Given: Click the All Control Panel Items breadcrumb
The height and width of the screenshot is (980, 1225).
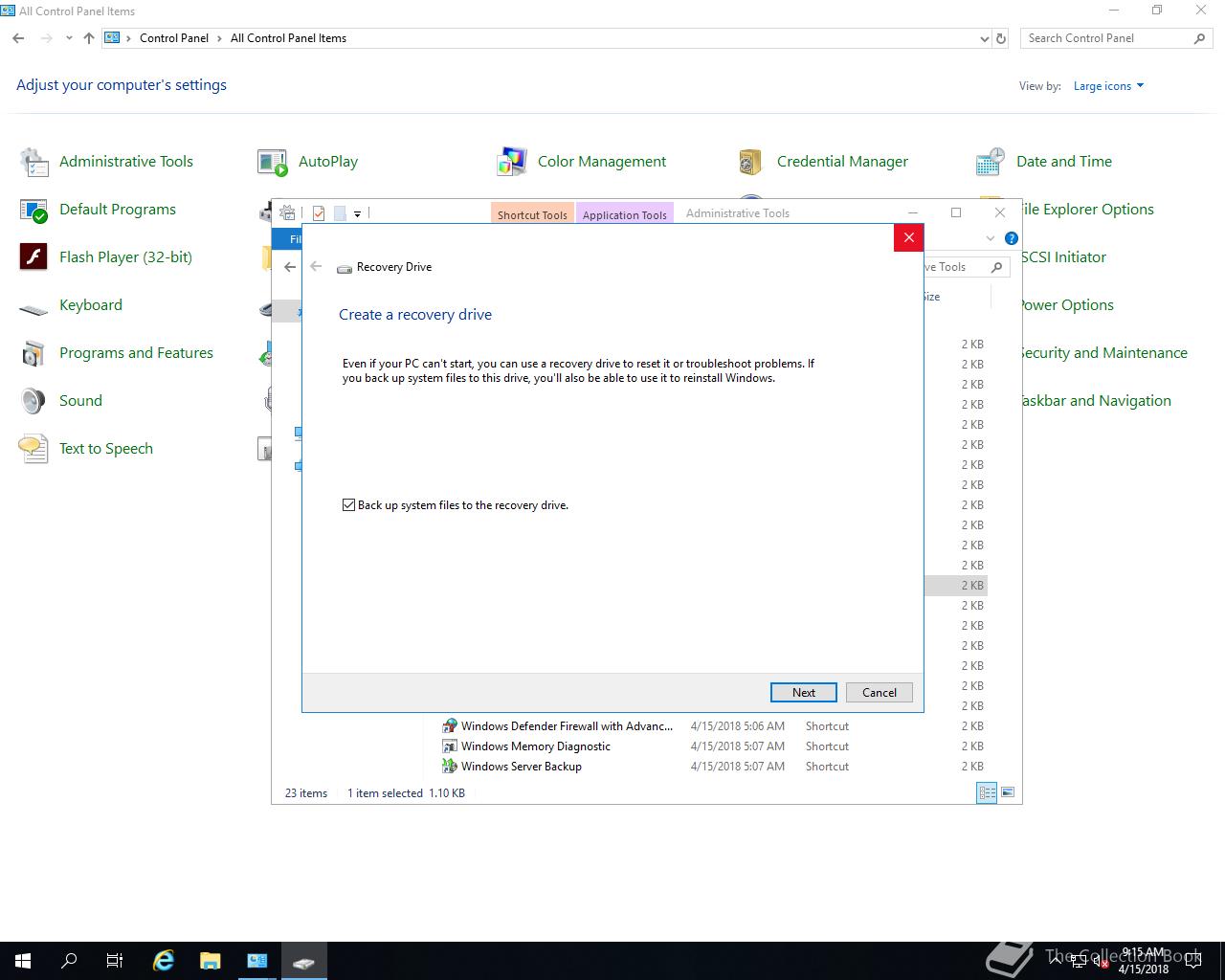Looking at the screenshot, I should tap(288, 38).
